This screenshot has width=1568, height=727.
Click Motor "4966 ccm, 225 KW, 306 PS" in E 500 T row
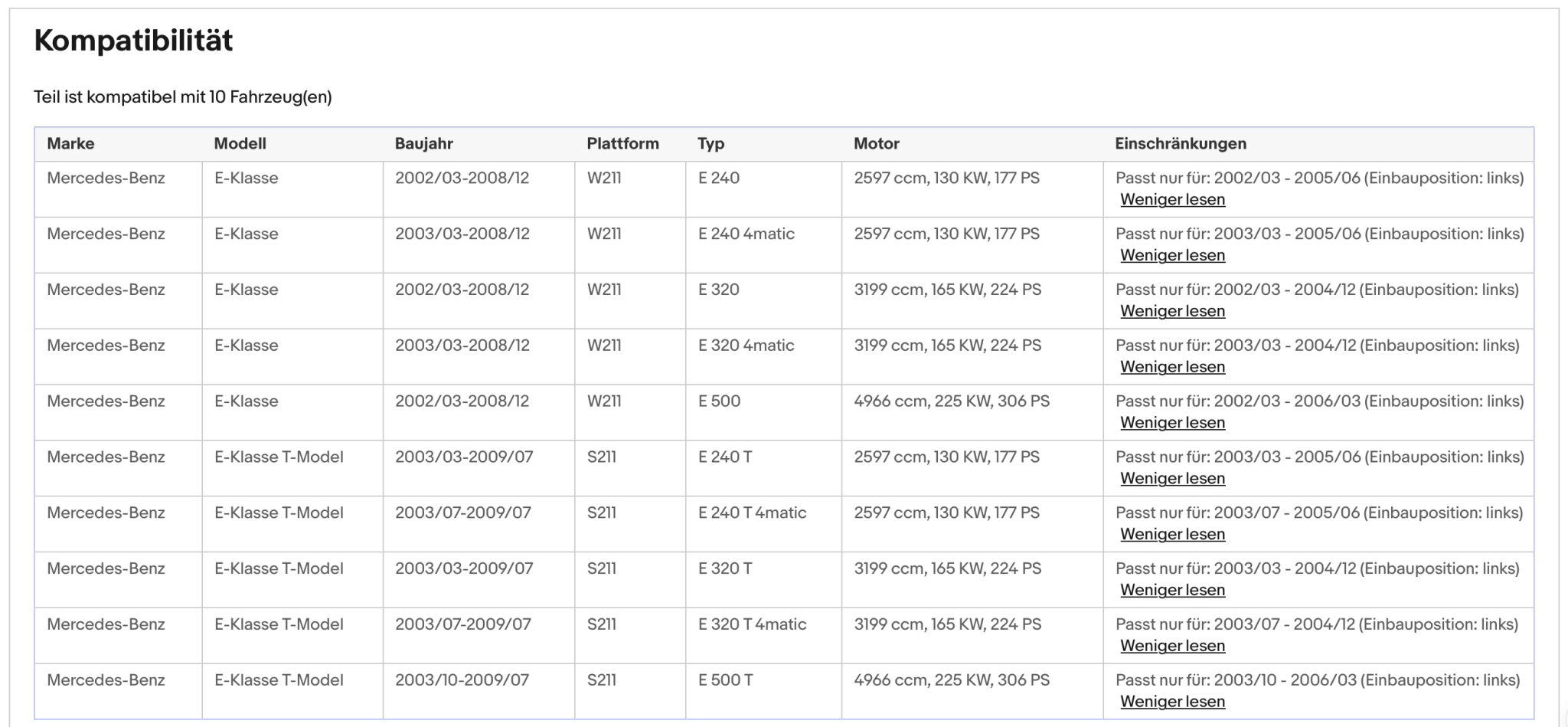(952, 680)
